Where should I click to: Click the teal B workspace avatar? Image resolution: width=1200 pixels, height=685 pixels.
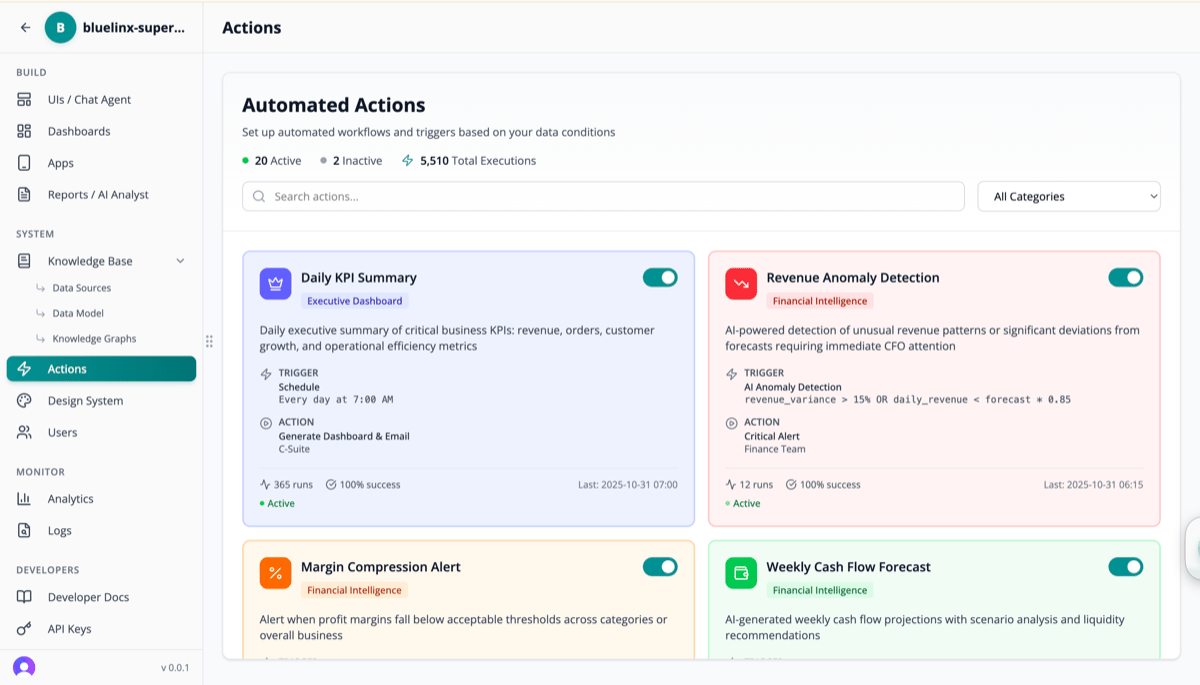point(60,28)
